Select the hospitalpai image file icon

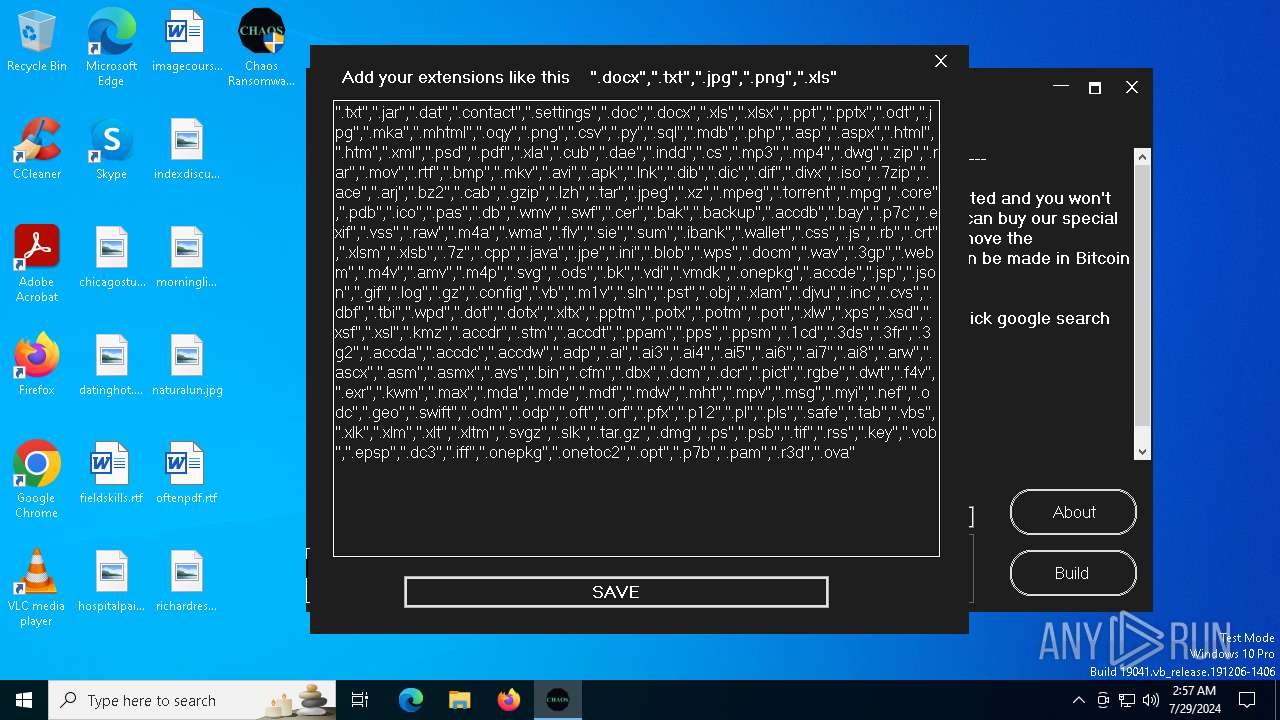coord(111,581)
